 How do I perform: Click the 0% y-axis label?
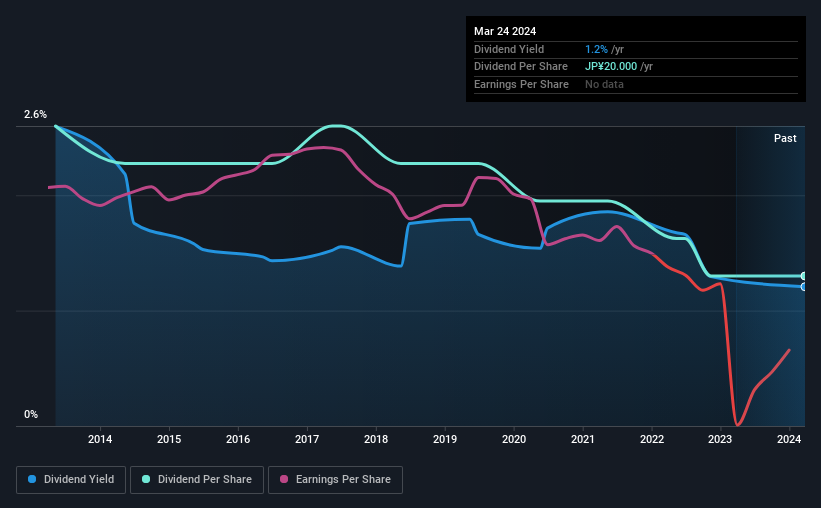tap(31, 414)
